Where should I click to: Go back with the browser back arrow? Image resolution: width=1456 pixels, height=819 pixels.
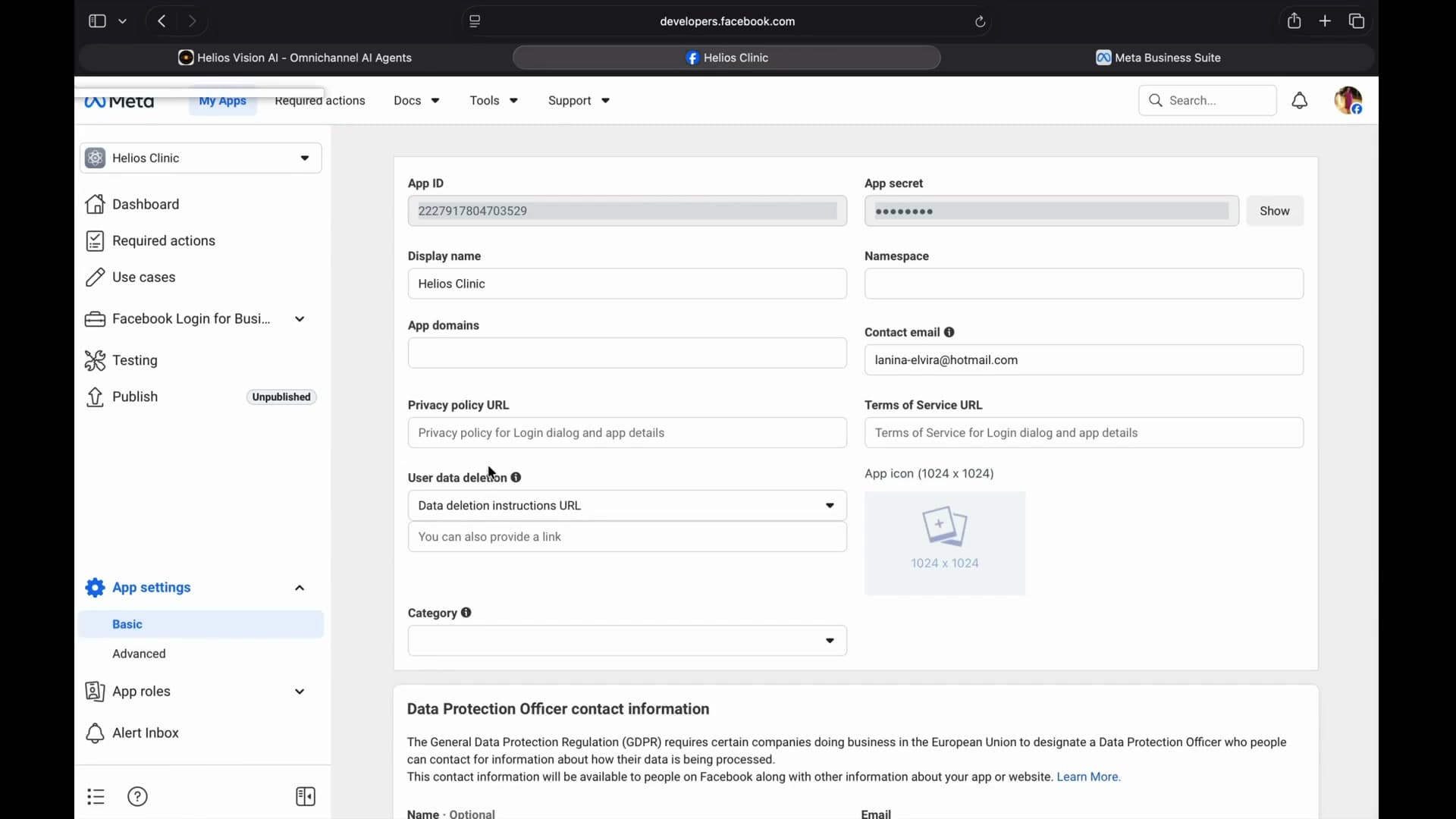pos(162,21)
